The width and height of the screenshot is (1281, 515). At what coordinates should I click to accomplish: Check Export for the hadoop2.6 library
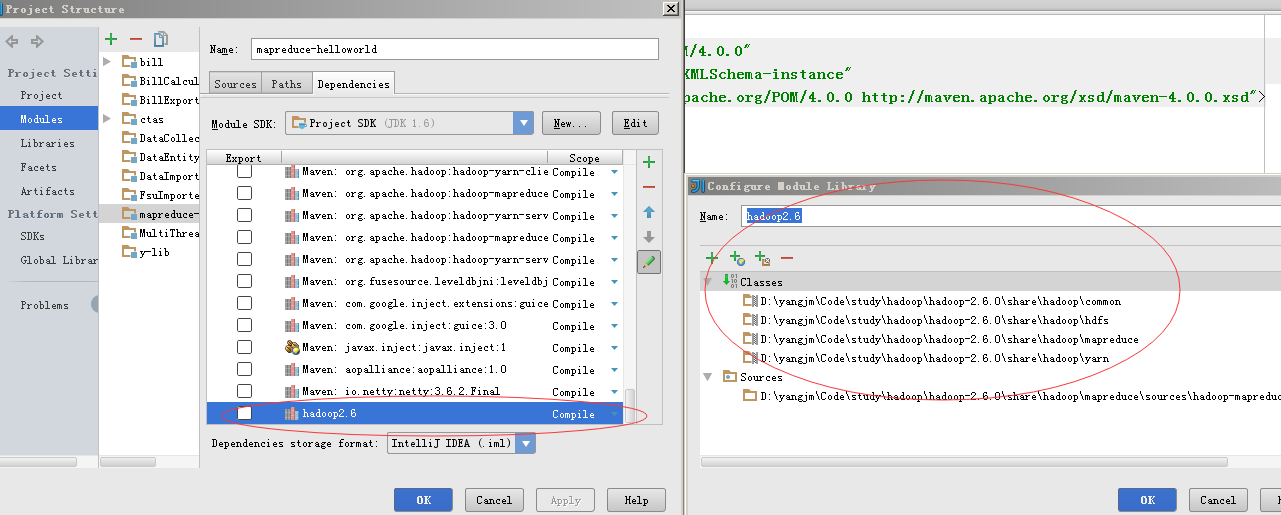coord(244,414)
